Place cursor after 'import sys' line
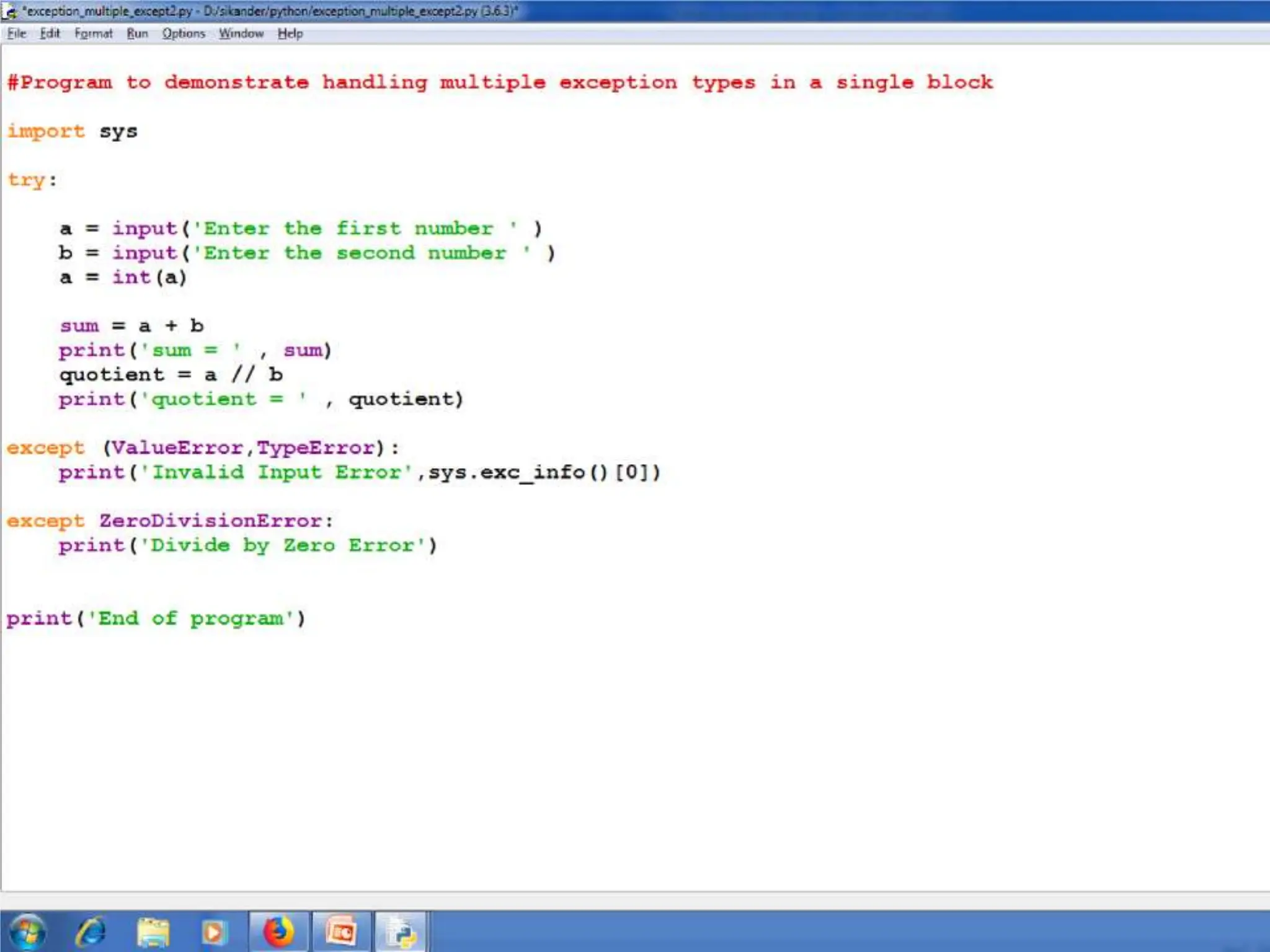The image size is (1270, 952). [x=139, y=131]
